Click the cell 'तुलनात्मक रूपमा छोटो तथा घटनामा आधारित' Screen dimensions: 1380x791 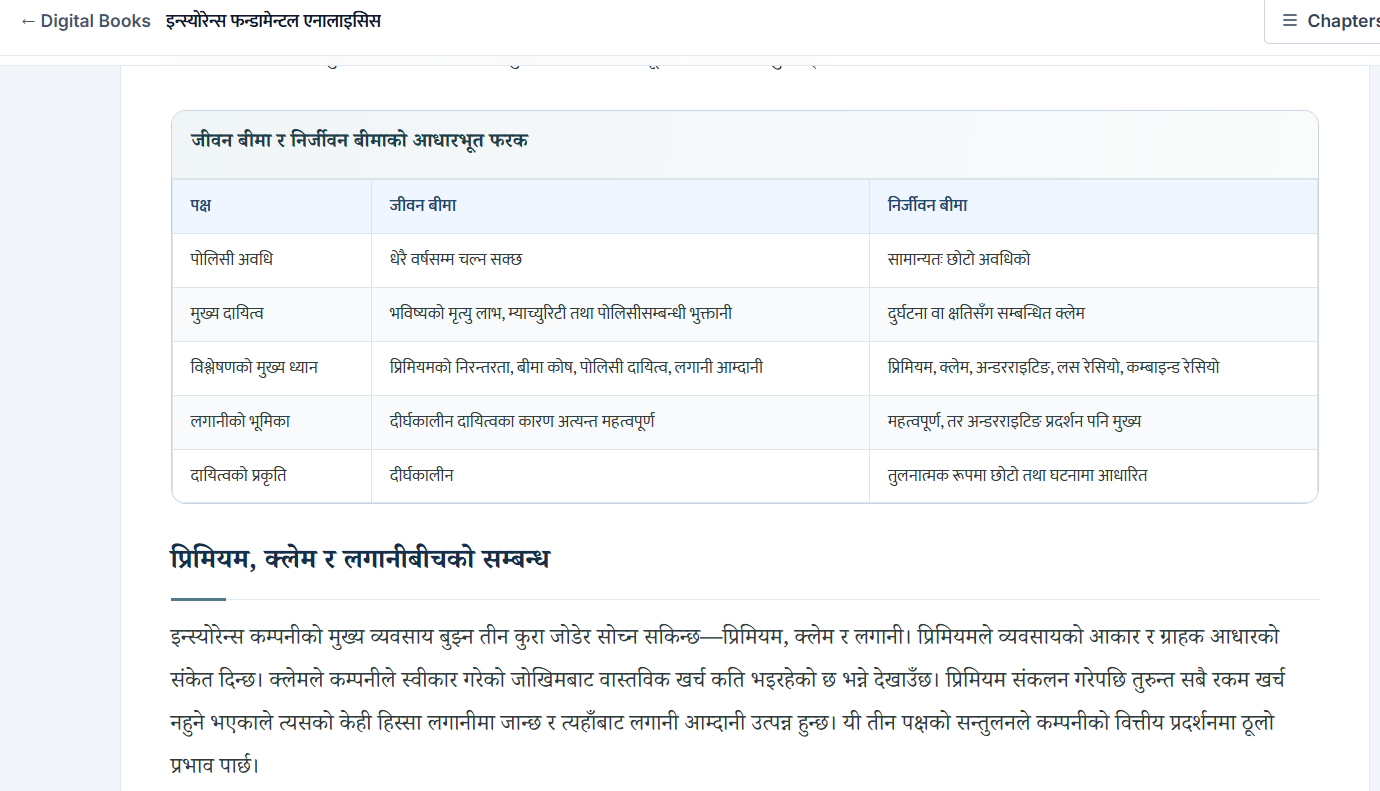pyautogui.click(x=1093, y=476)
